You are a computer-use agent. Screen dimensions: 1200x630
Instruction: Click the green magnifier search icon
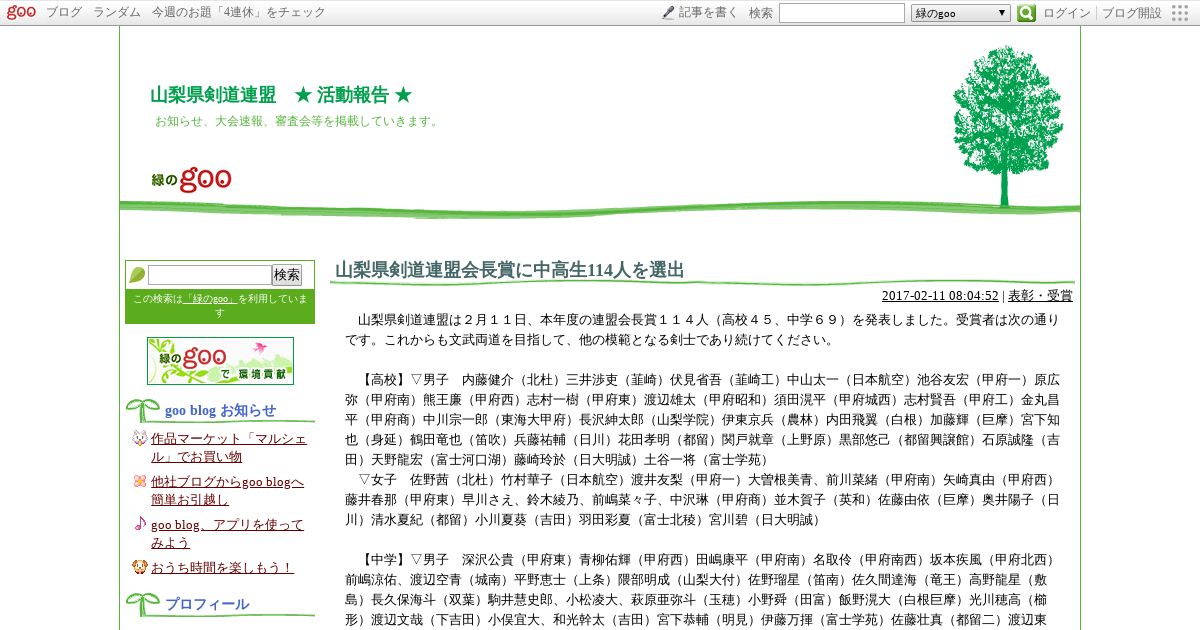[1026, 13]
